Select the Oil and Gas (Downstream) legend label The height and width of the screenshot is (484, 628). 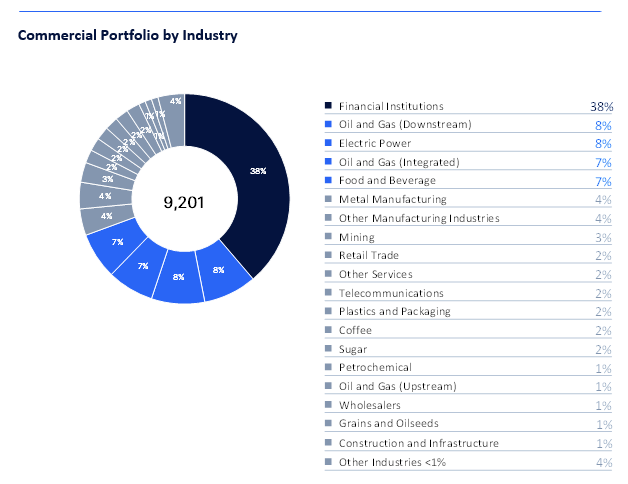pyautogui.click(x=405, y=124)
